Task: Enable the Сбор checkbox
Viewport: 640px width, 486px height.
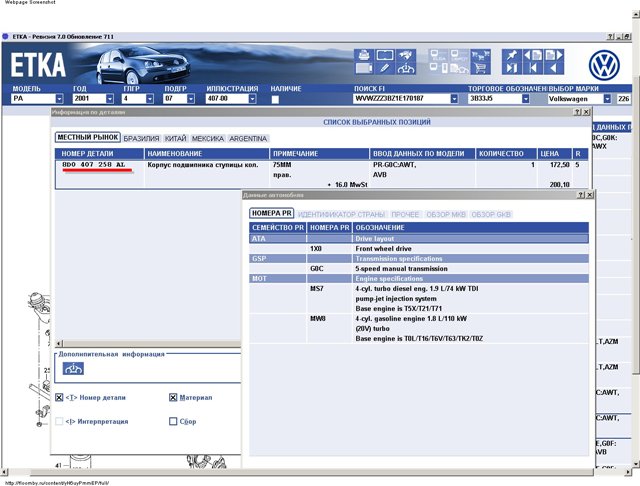Action: click(x=173, y=421)
